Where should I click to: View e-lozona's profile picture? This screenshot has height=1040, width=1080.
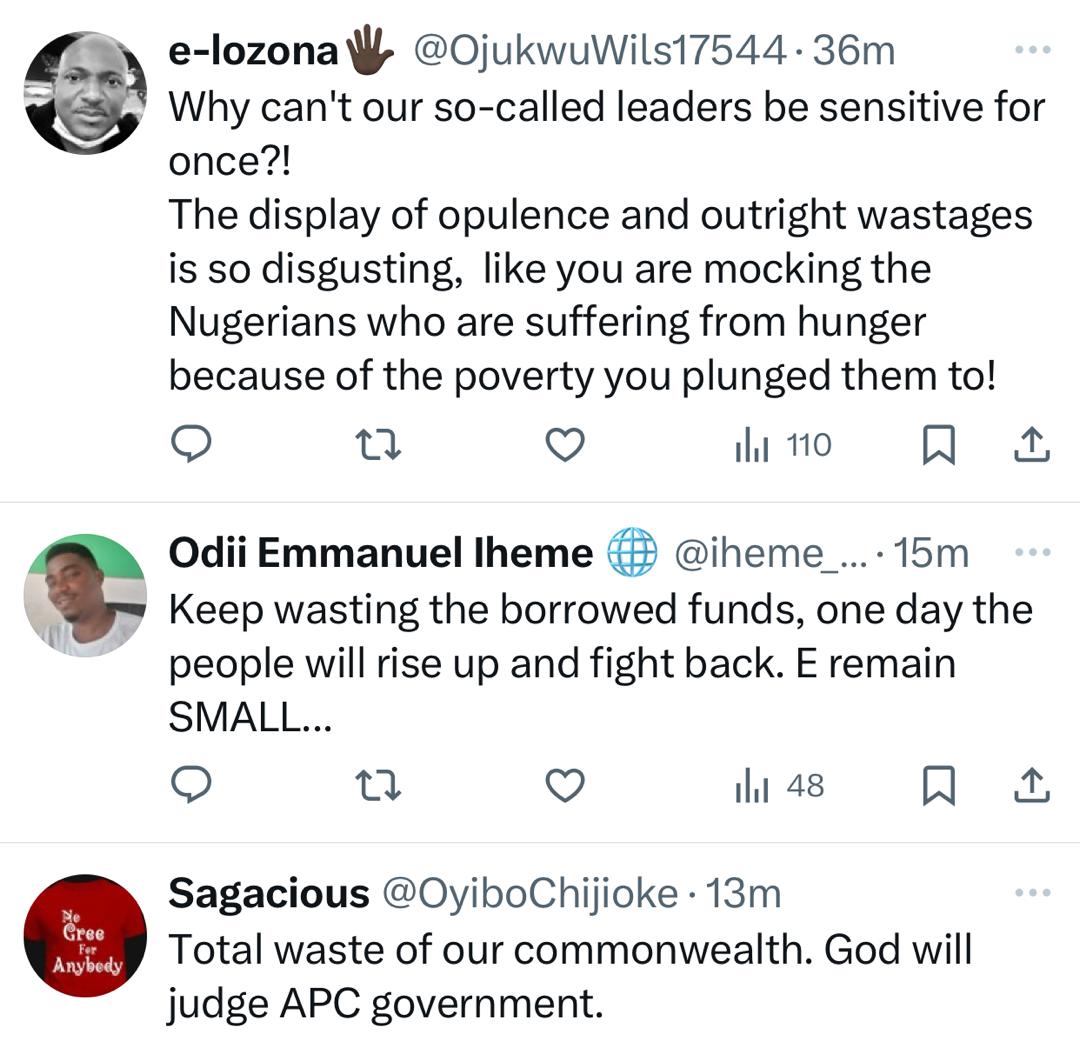point(84,93)
